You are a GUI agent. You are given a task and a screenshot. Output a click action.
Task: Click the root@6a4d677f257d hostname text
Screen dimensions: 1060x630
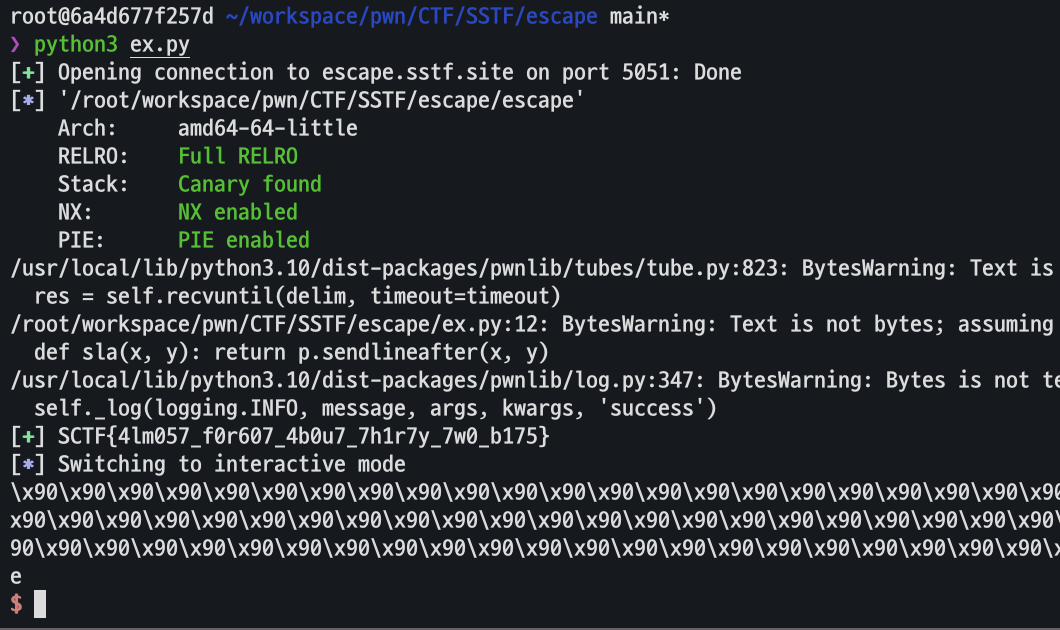(x=111, y=17)
